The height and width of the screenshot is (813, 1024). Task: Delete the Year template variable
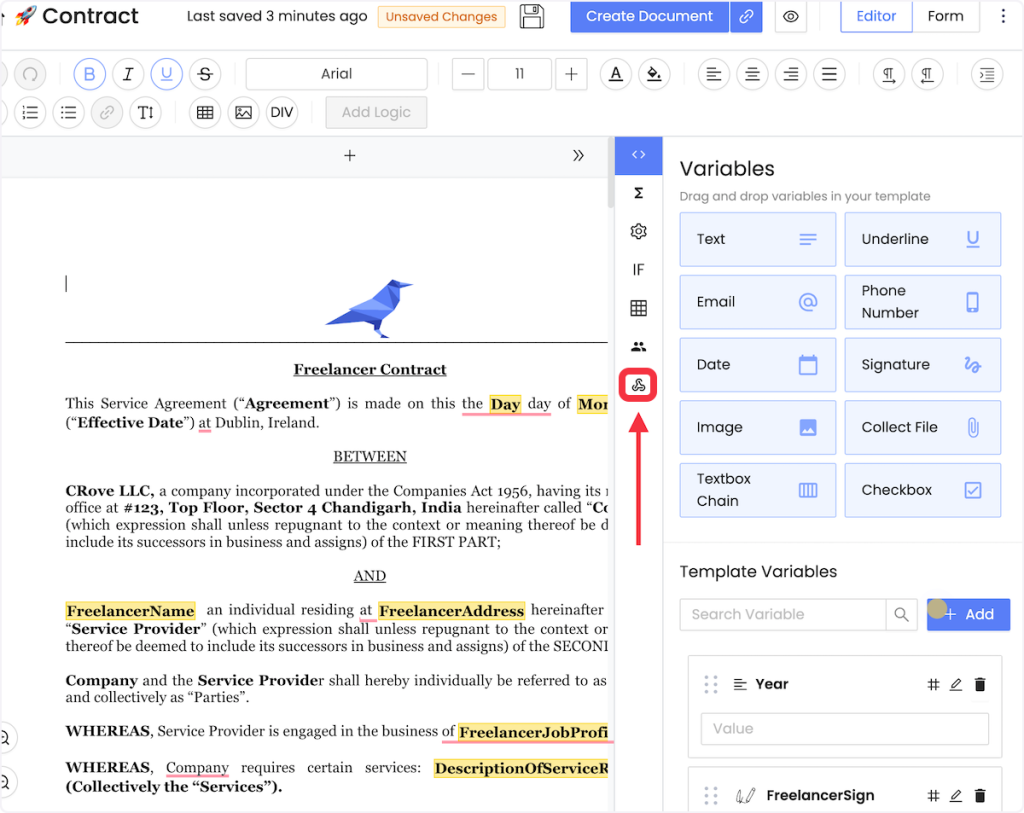coord(980,685)
